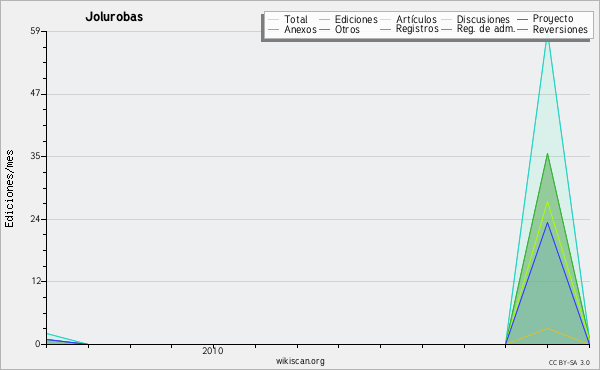
Task: Click the blue Registros legend color line
Action: point(386,29)
